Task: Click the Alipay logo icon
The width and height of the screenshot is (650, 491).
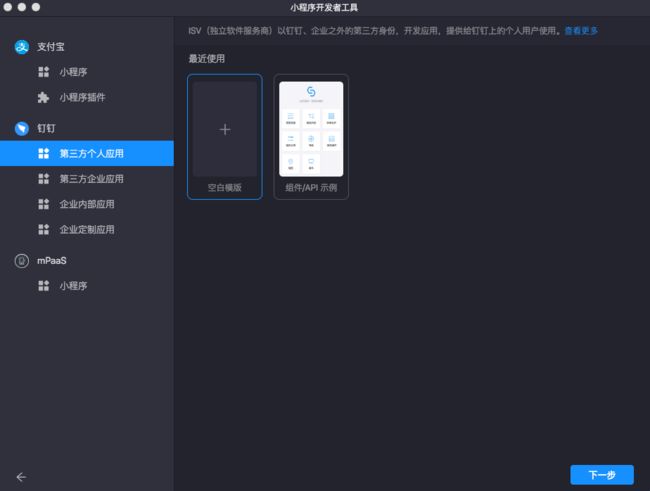Action: tap(22, 47)
